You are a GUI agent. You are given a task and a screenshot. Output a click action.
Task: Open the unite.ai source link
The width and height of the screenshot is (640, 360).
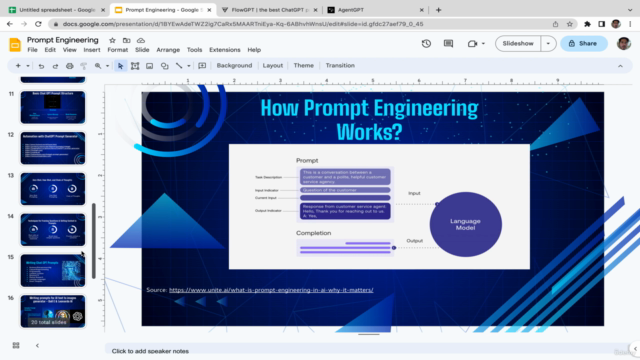271,290
